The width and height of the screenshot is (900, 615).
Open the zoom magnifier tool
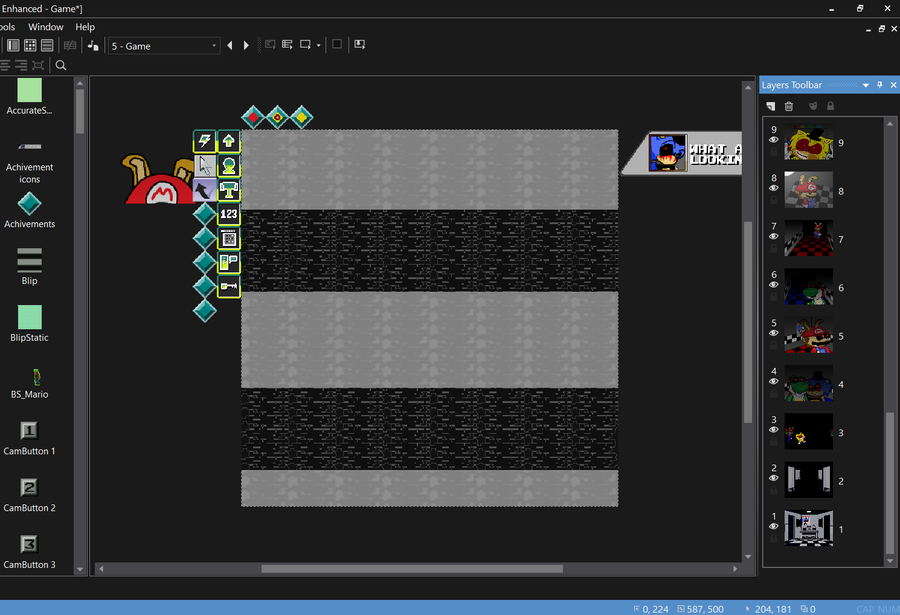point(61,65)
